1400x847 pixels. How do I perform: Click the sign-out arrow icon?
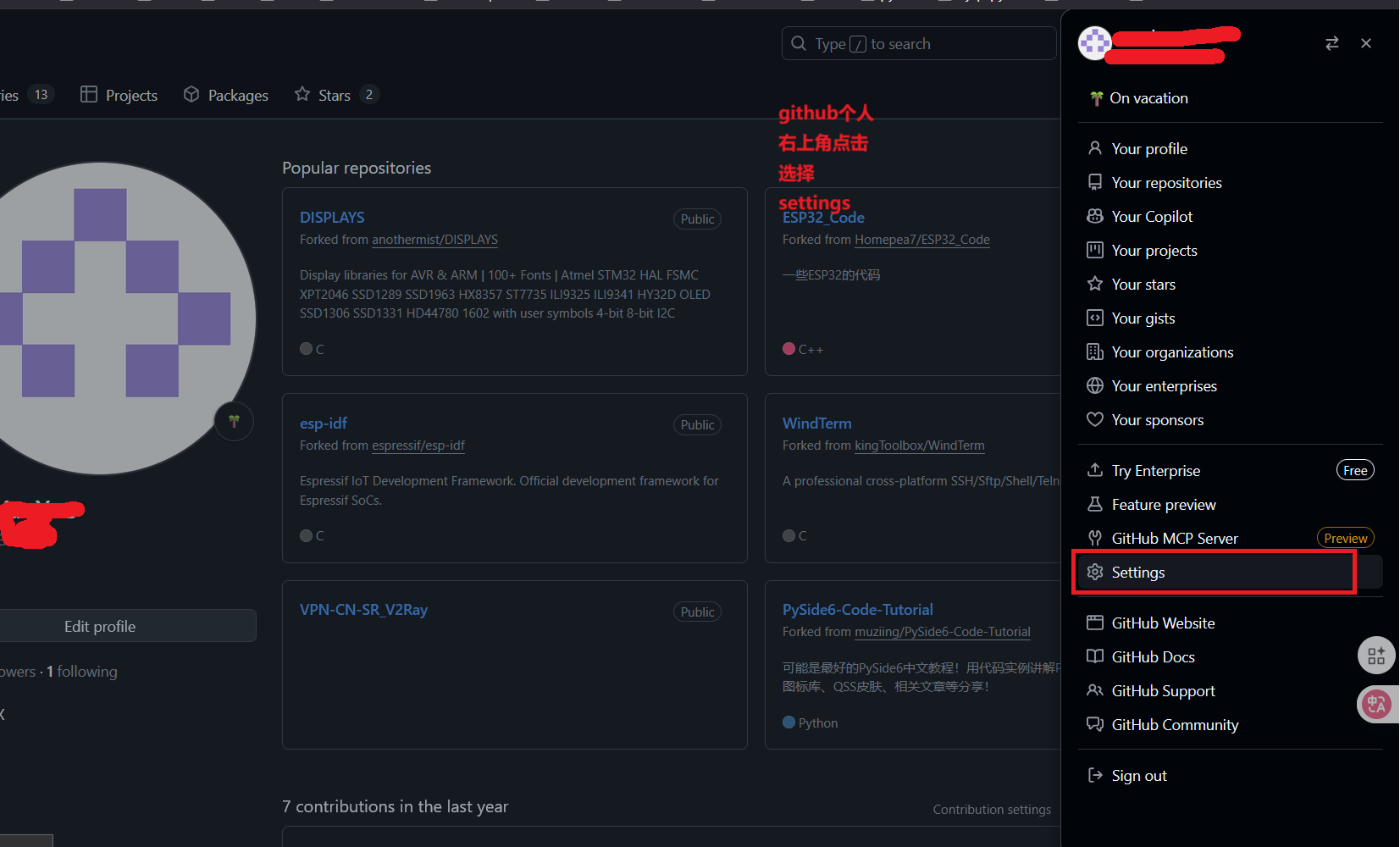(1095, 775)
